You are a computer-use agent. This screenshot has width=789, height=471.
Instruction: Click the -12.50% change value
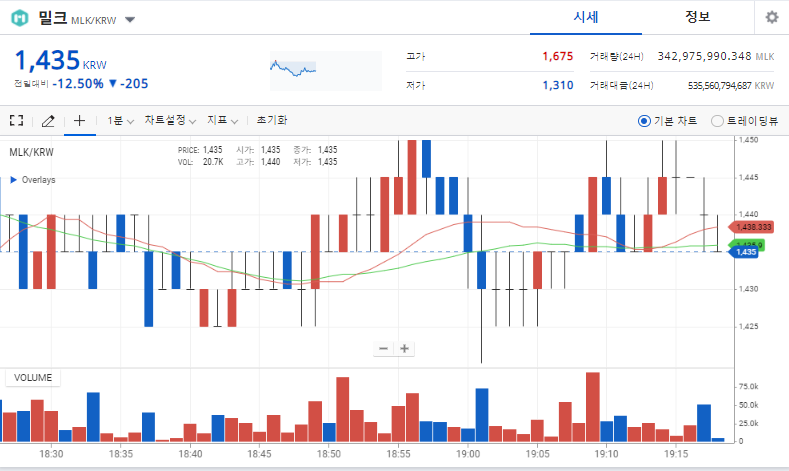point(78,84)
